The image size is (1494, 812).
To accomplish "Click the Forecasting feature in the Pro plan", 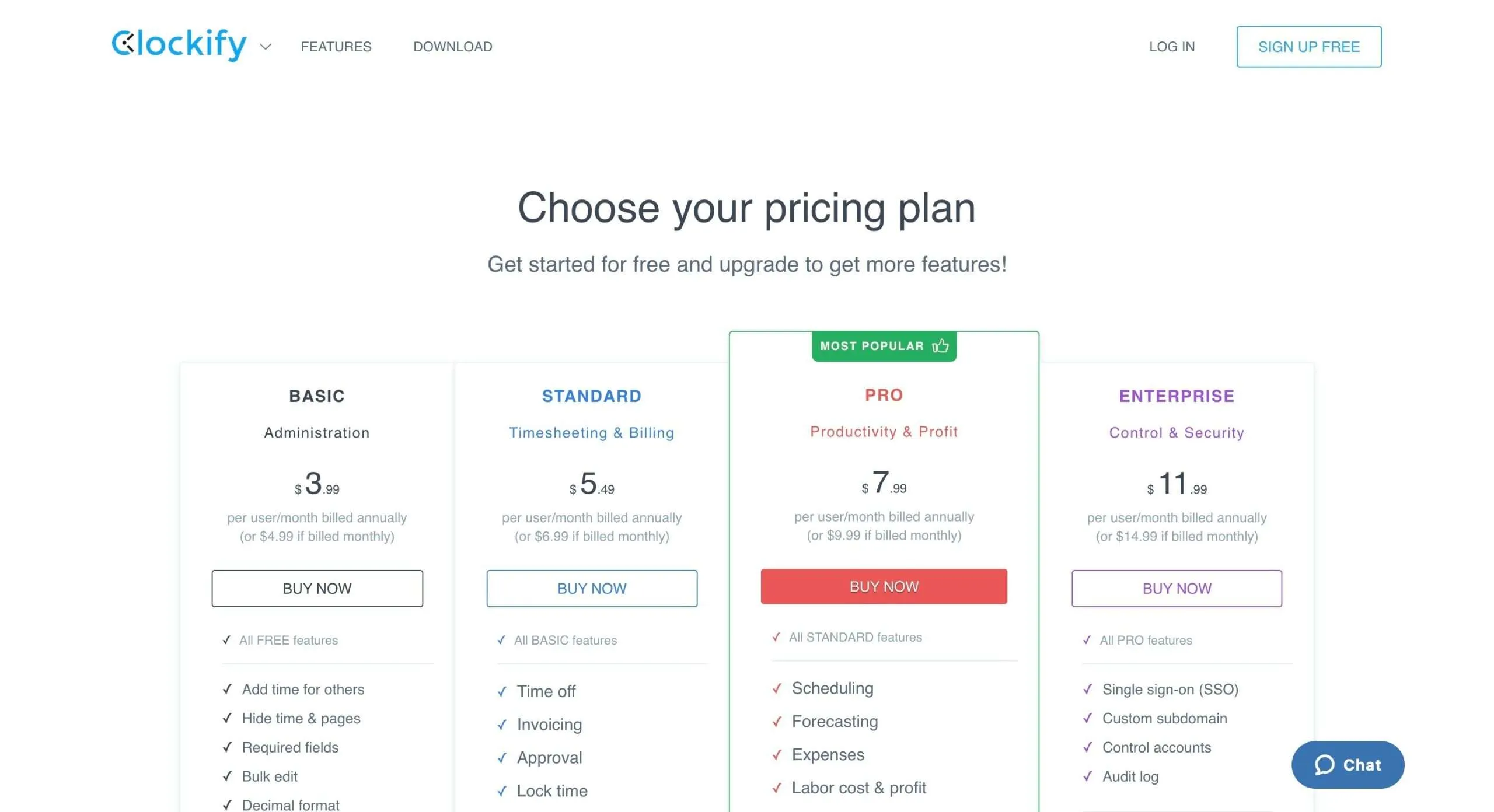I will point(835,721).
